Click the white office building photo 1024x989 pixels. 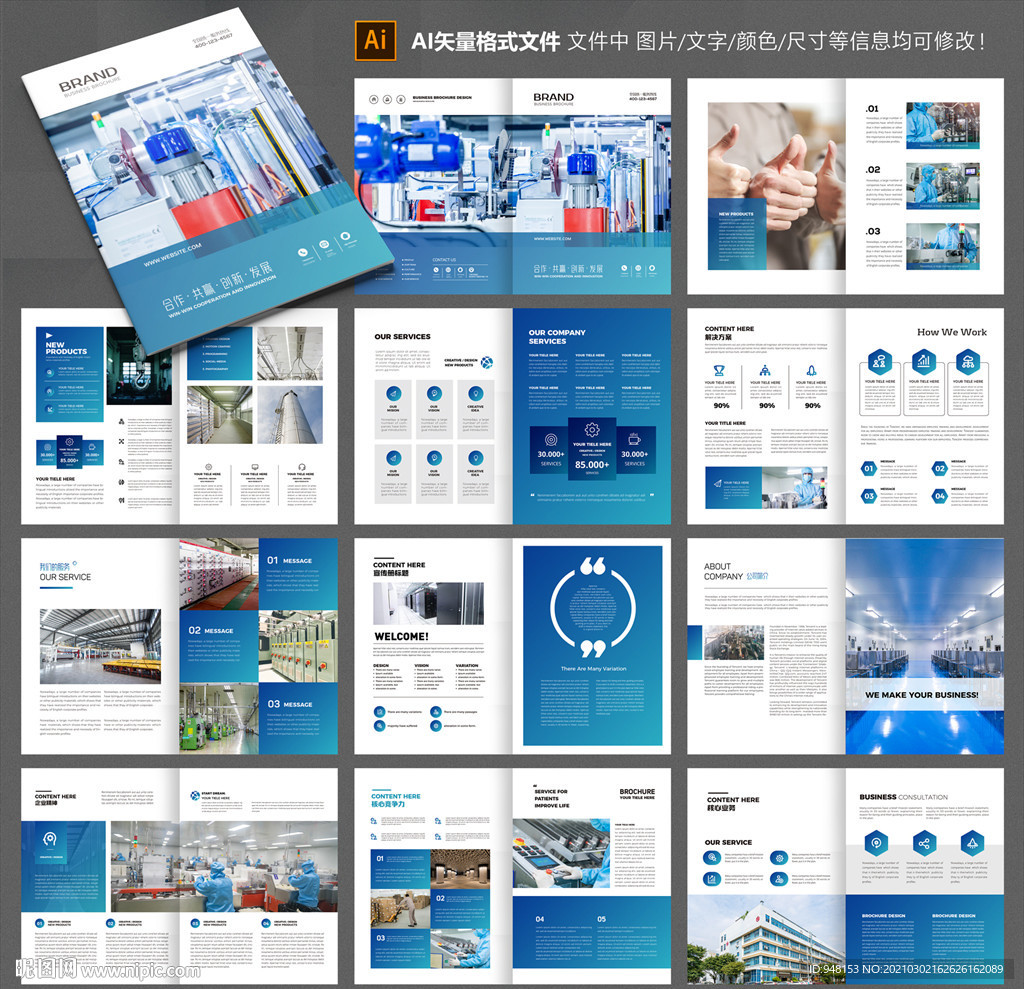point(766,939)
